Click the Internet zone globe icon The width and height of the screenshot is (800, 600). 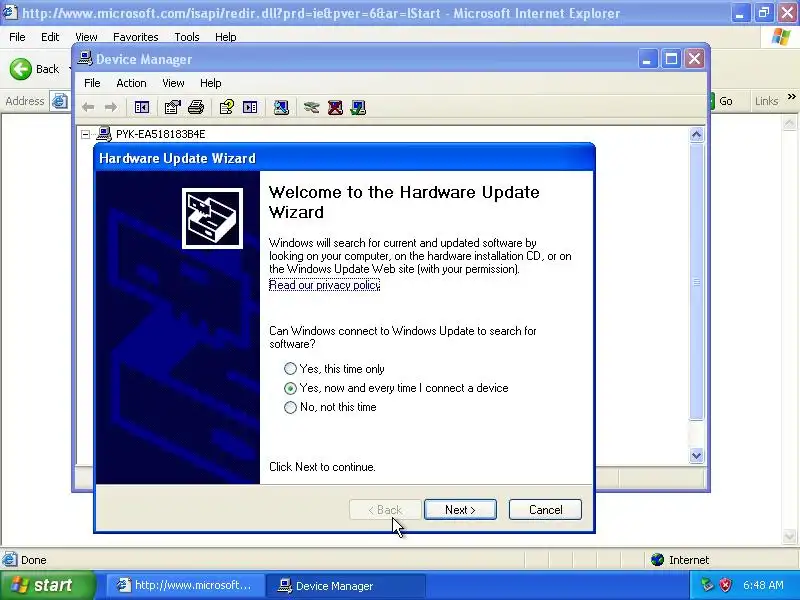pyautogui.click(x=658, y=560)
